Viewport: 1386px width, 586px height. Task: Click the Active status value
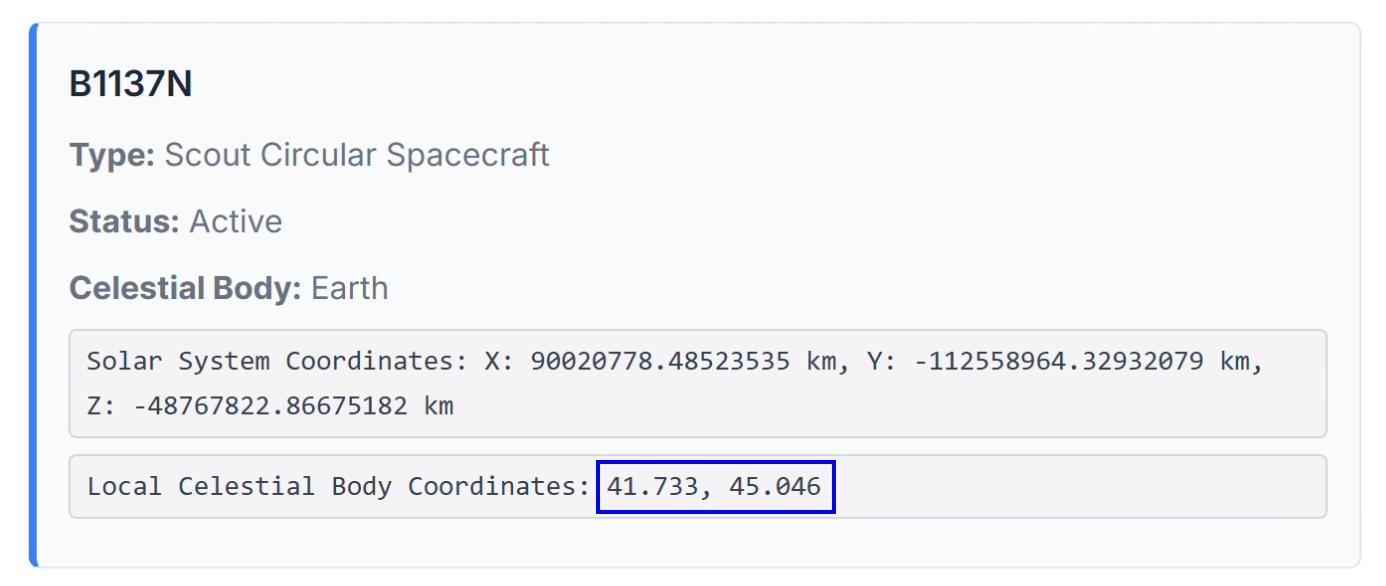(236, 221)
